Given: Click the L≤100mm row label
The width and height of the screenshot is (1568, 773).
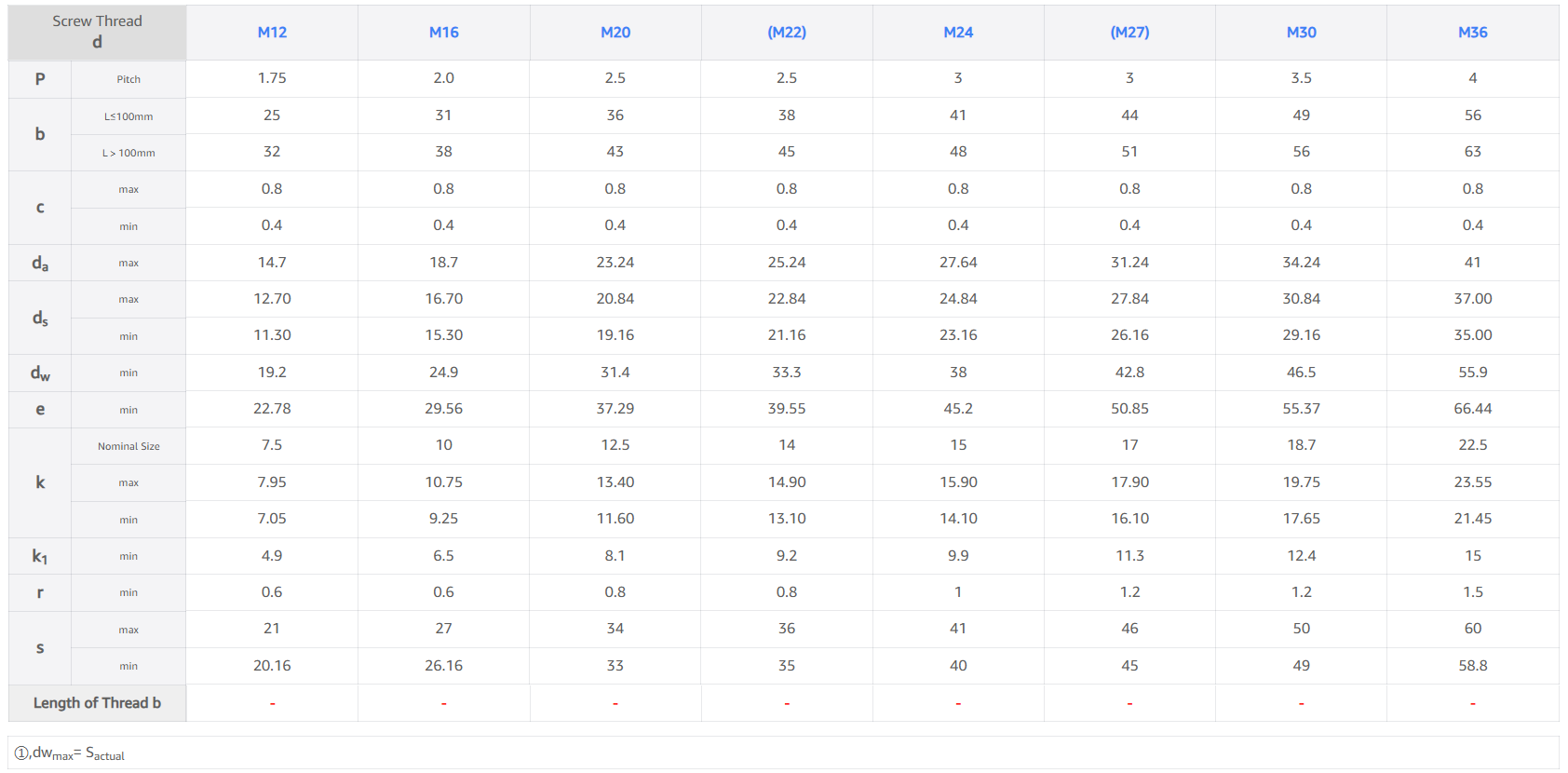Looking at the screenshot, I should point(128,116).
